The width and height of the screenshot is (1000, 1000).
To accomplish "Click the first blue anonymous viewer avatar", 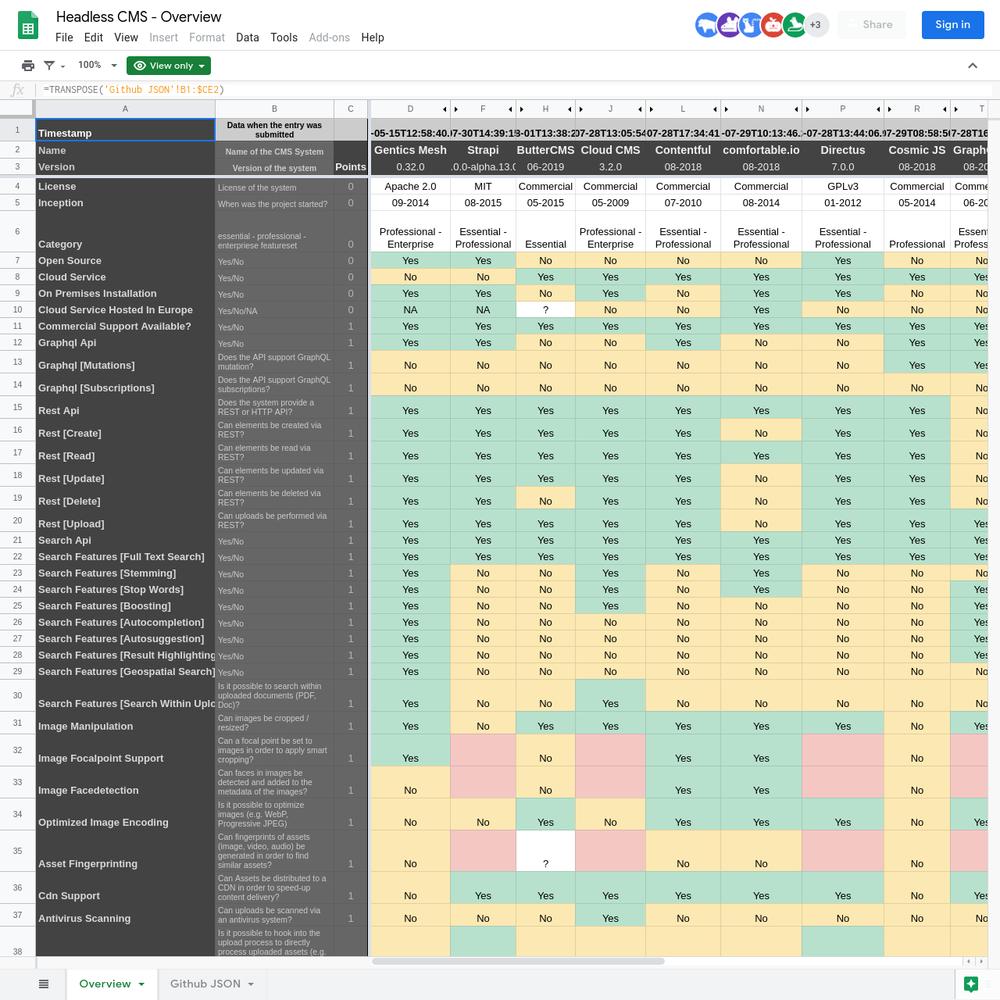I will click(x=707, y=25).
